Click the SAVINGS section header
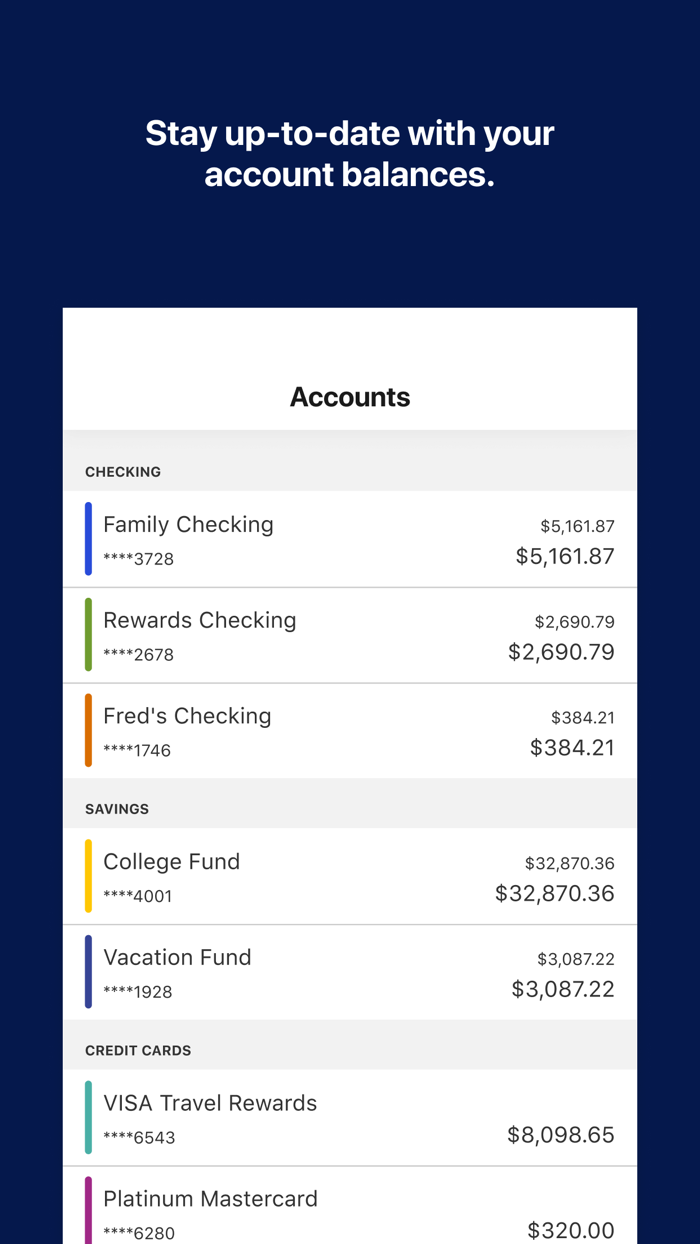The height and width of the screenshot is (1244, 700). 117,809
